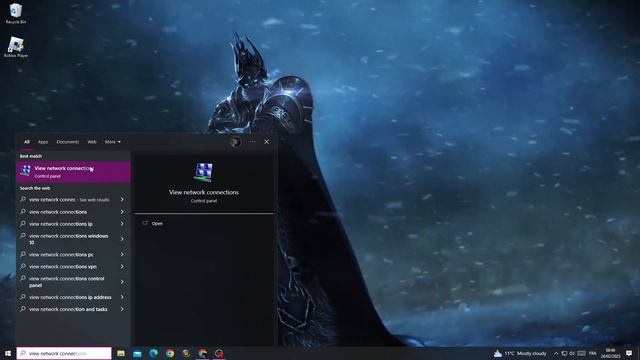Viewport: 640px width, 360px height.
Task: Click the taskbar search input box
Action: [64, 353]
